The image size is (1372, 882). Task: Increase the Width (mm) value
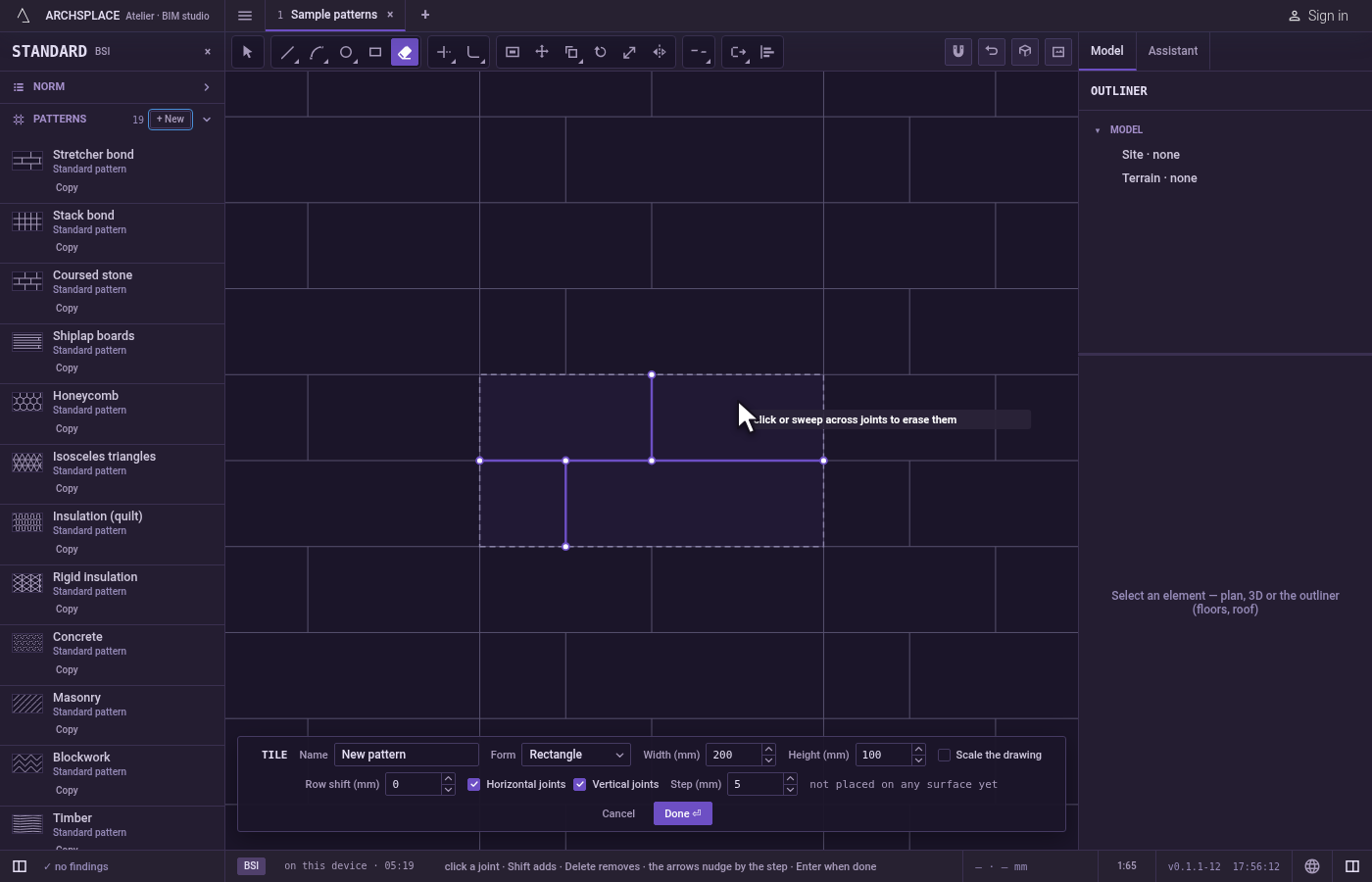pos(768,750)
